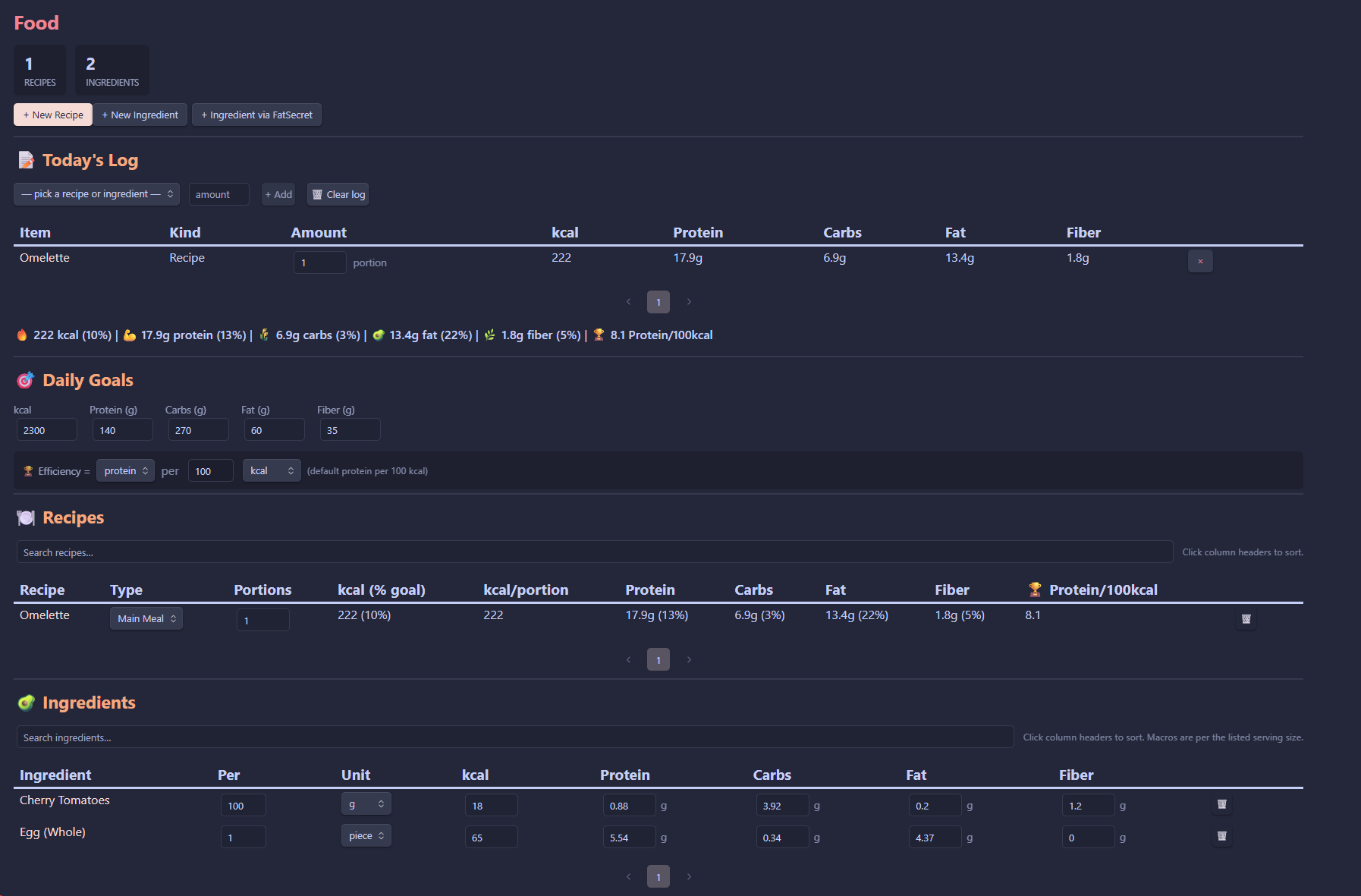Image resolution: width=1361 pixels, height=896 pixels.
Task: Clear today's log
Action: (x=338, y=194)
